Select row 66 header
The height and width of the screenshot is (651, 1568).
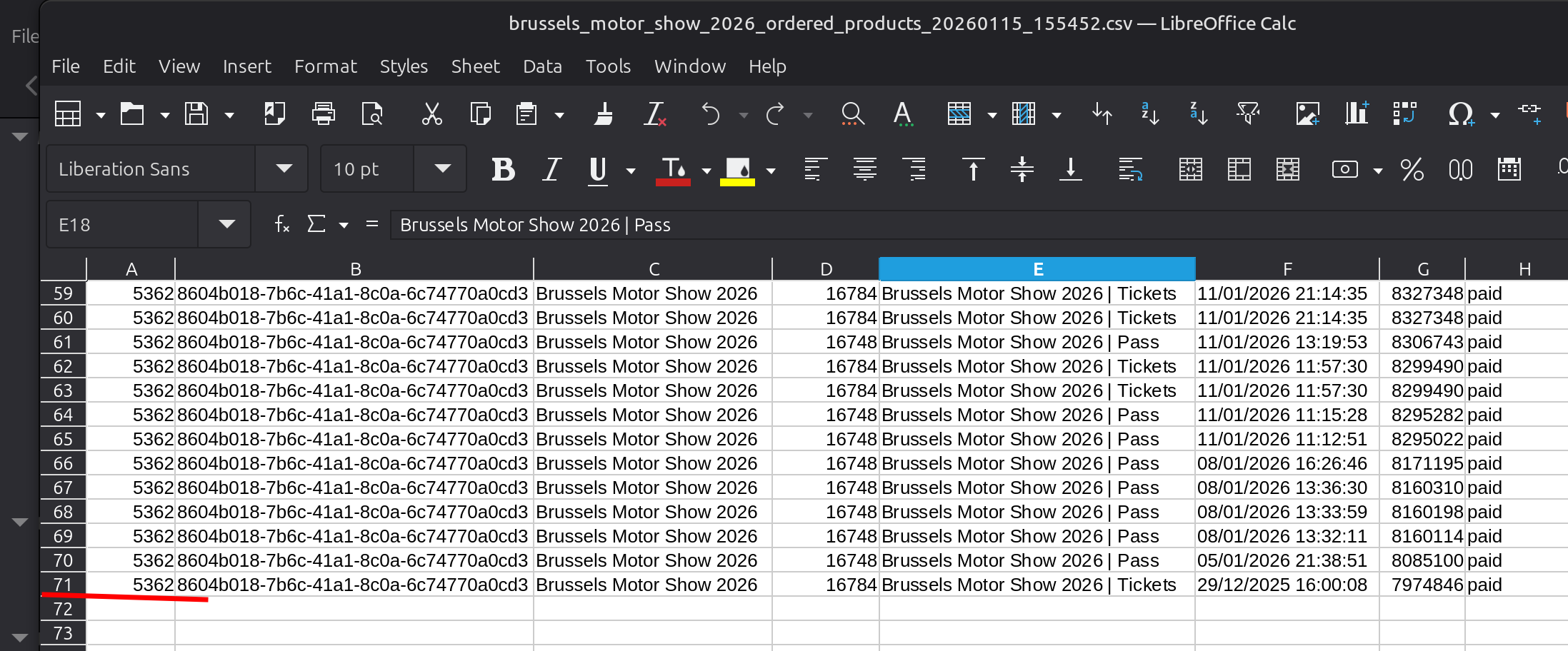[x=63, y=463]
